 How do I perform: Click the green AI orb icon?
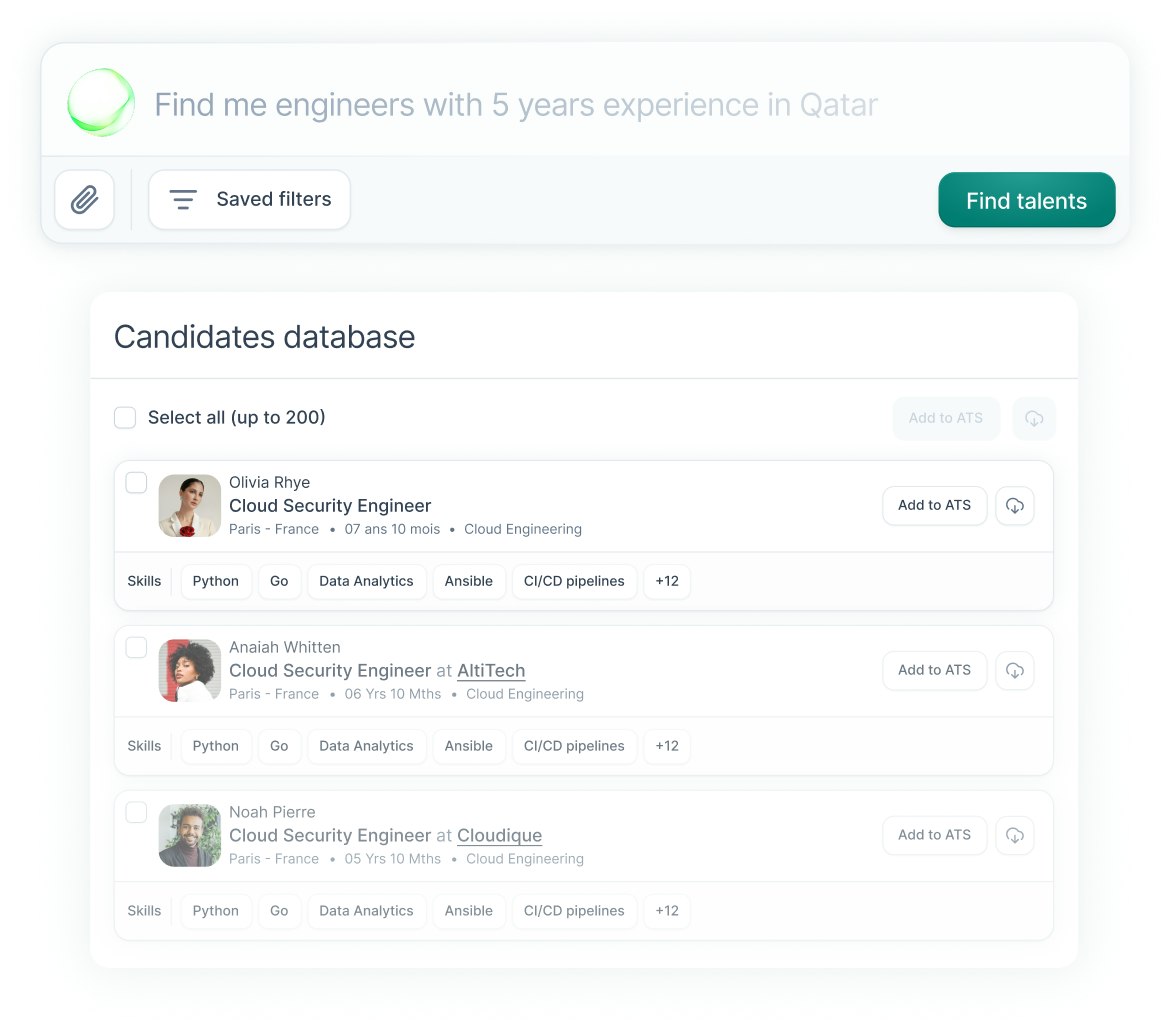101,103
